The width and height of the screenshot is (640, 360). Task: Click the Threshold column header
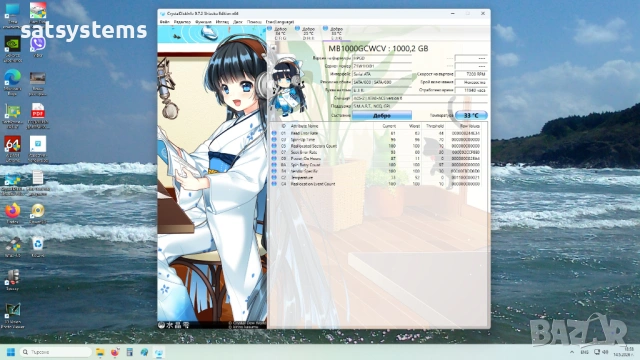pyautogui.click(x=434, y=126)
